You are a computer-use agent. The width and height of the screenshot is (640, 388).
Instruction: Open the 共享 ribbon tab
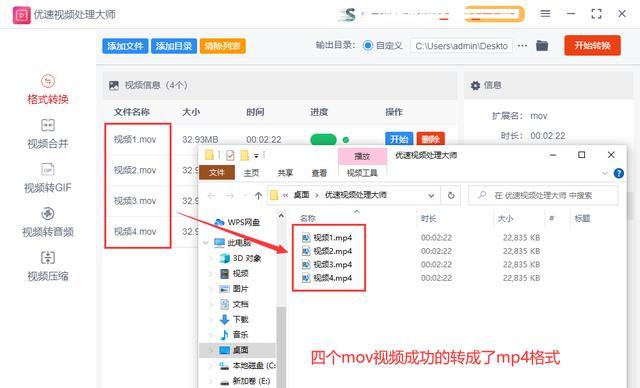(285, 173)
